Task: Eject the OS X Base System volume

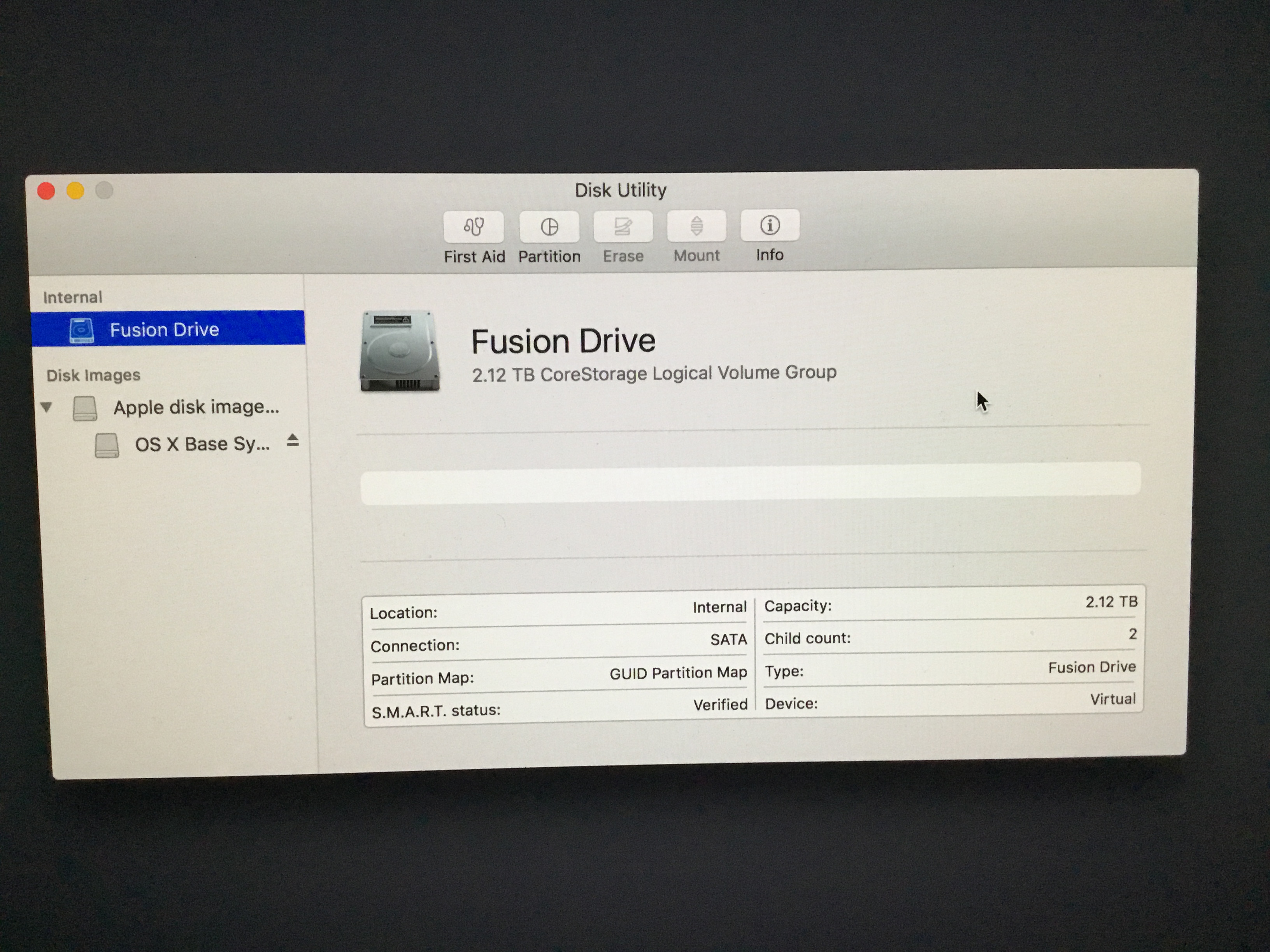Action: pos(293,441)
